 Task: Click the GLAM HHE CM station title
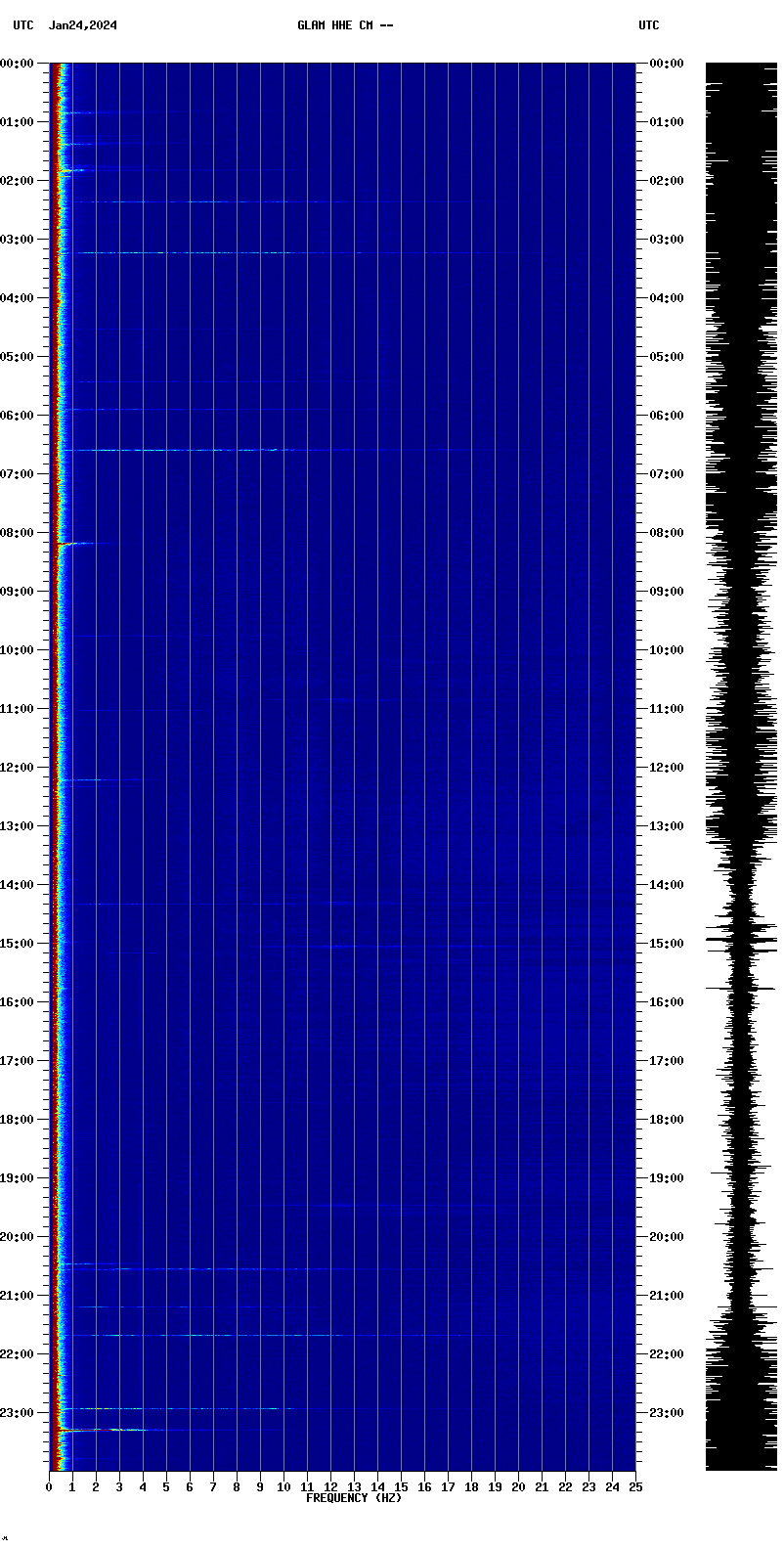(345, 25)
